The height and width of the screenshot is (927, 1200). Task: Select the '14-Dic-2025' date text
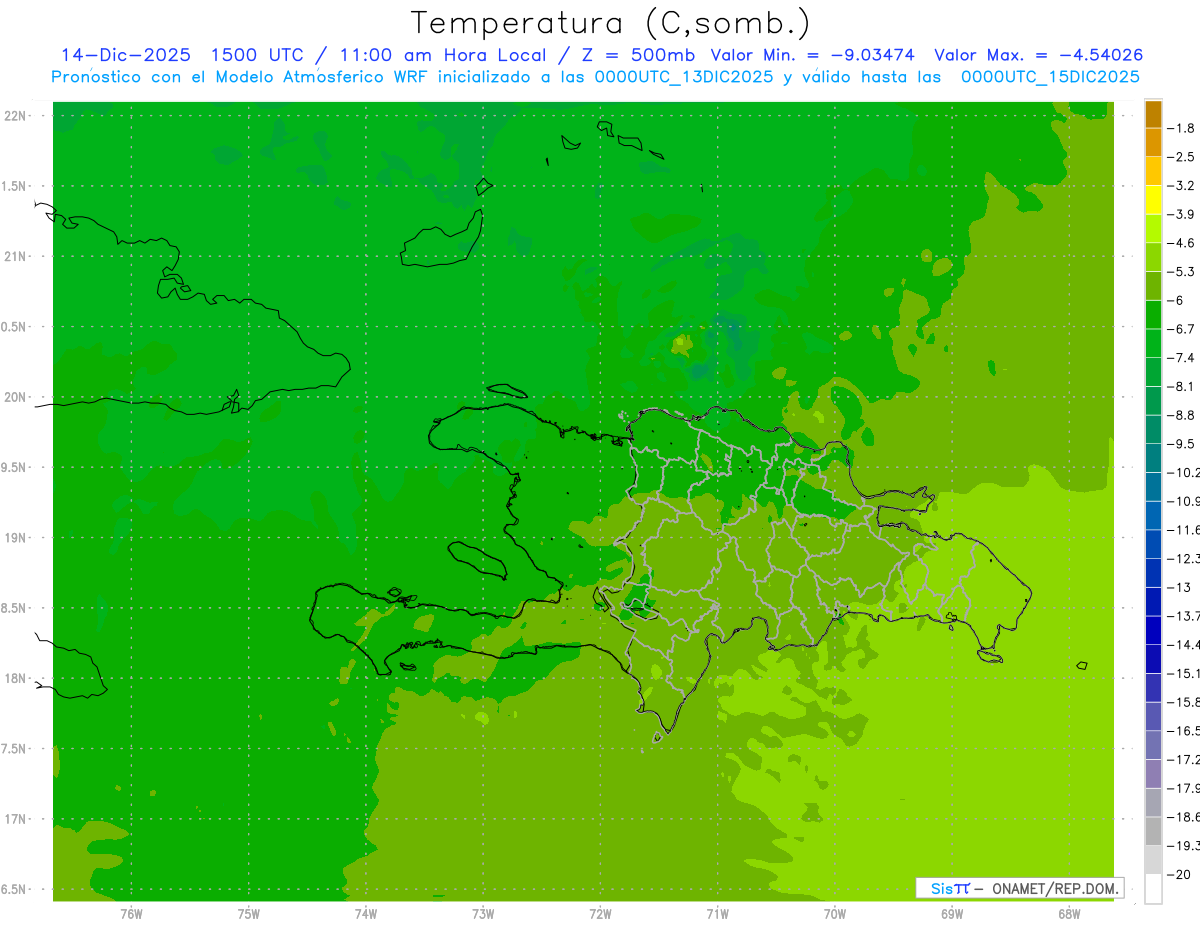(x=126, y=55)
